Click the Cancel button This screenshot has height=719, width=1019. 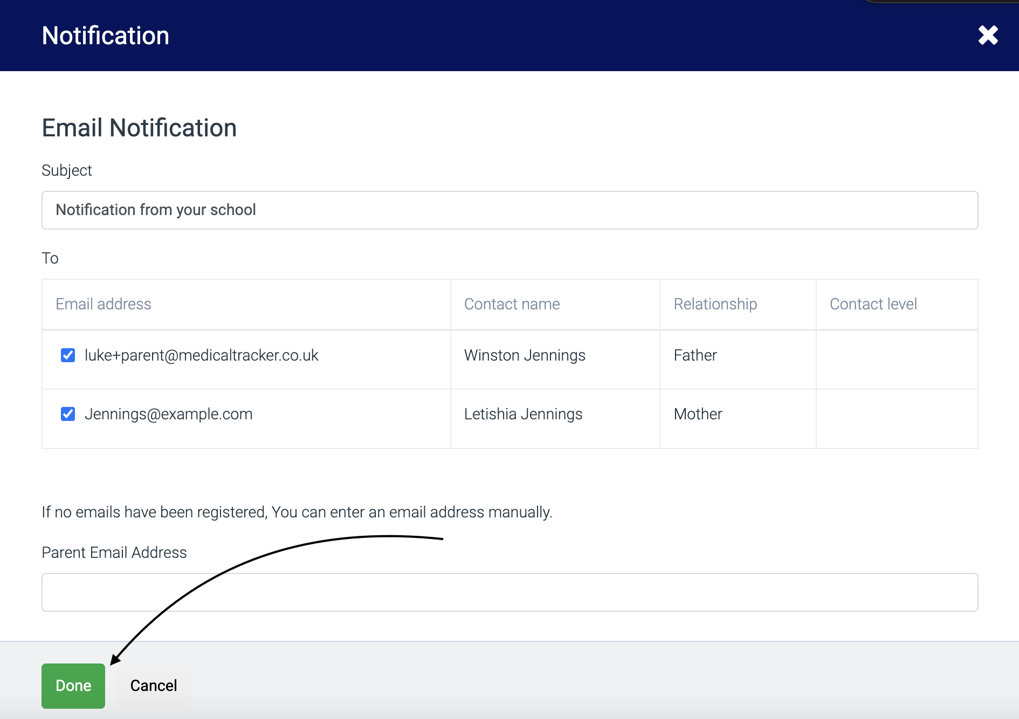tap(153, 686)
